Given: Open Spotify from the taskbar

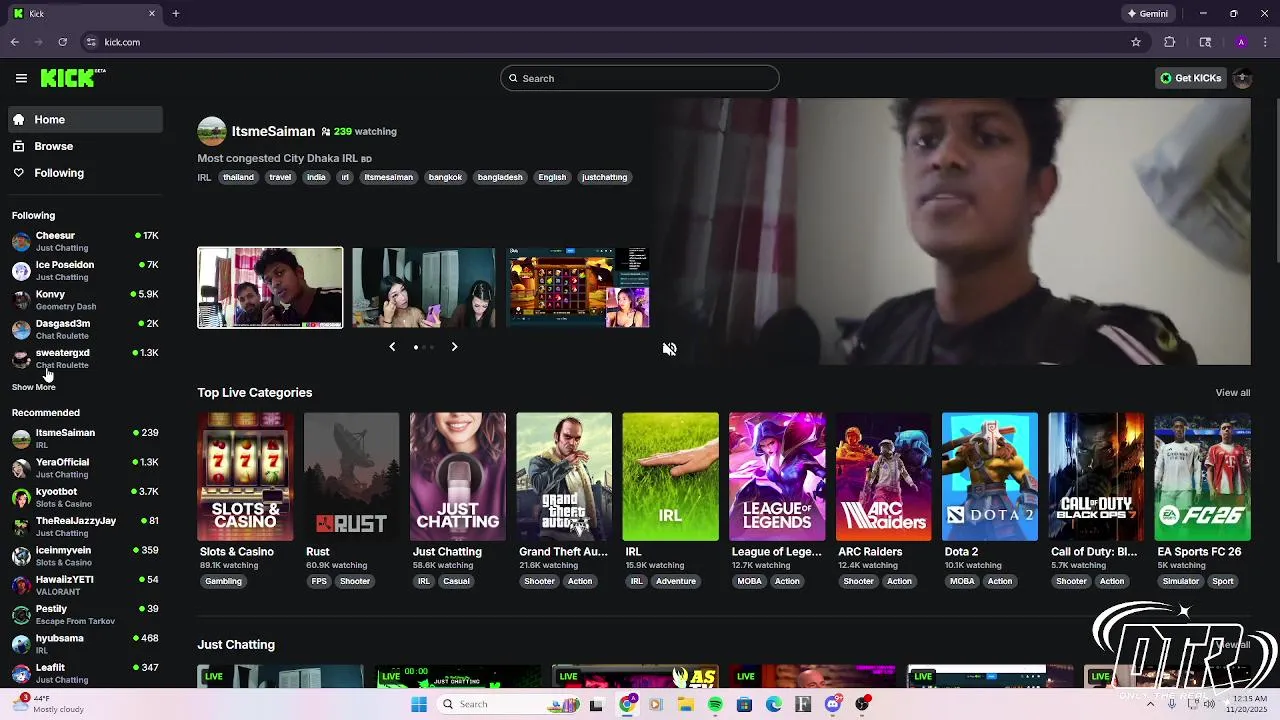Looking at the screenshot, I should click(715, 704).
